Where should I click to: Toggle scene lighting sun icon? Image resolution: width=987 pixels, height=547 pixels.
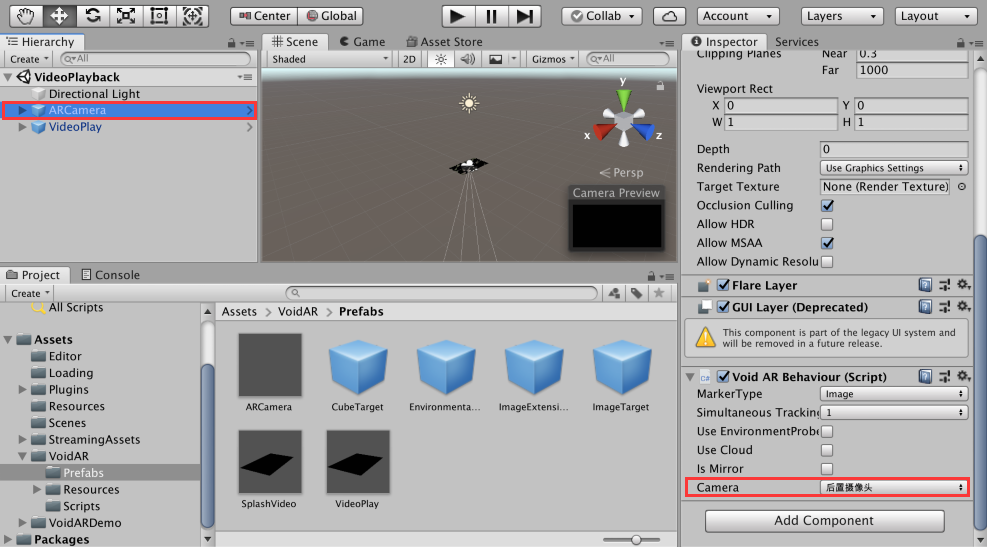coord(440,59)
